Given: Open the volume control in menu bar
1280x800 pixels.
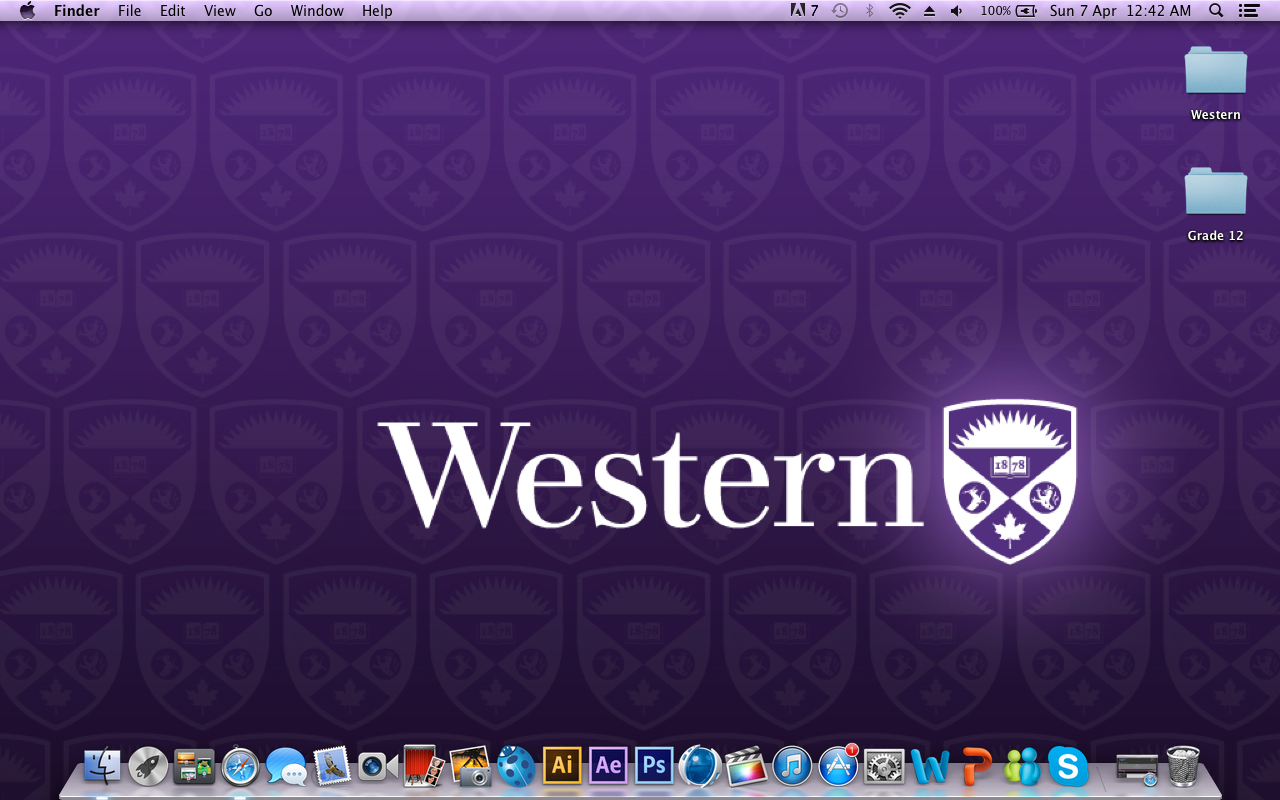Looking at the screenshot, I should coord(957,11).
